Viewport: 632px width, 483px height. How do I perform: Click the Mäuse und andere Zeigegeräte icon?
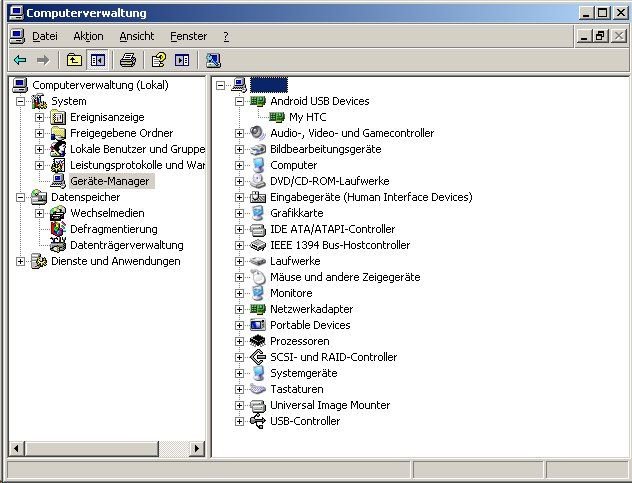click(258, 277)
